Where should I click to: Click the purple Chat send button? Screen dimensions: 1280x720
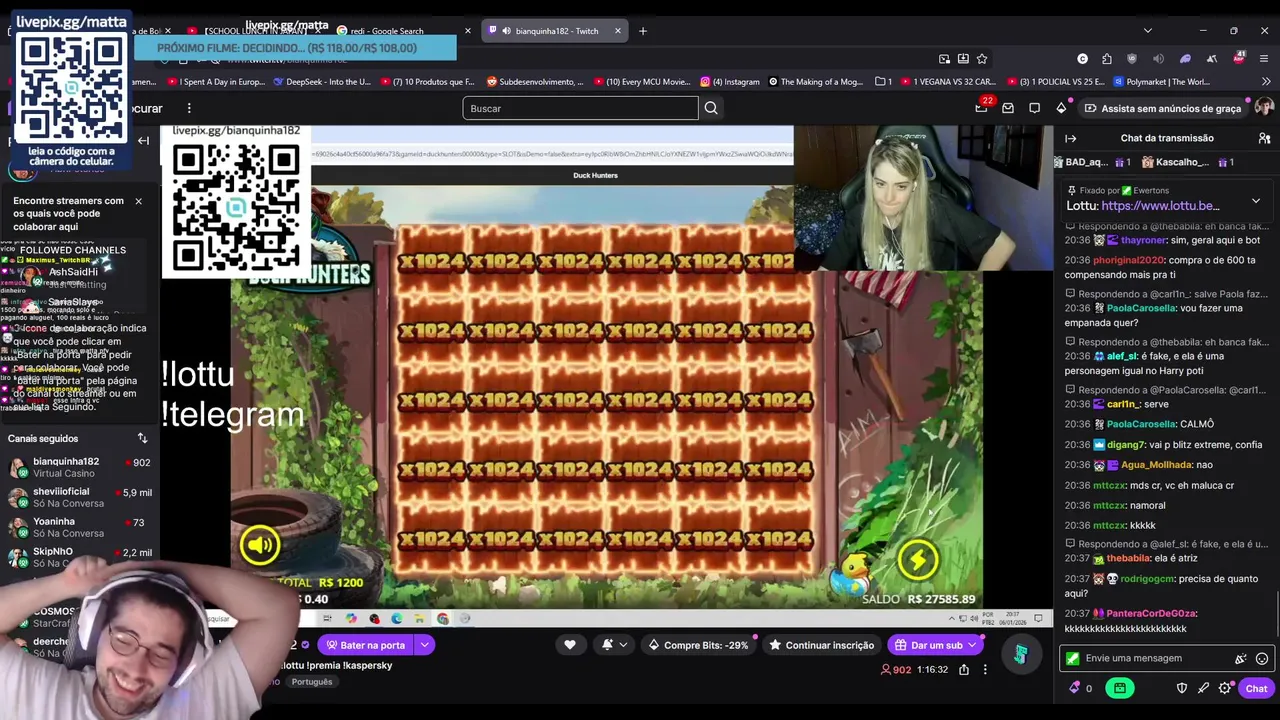coord(1256,688)
